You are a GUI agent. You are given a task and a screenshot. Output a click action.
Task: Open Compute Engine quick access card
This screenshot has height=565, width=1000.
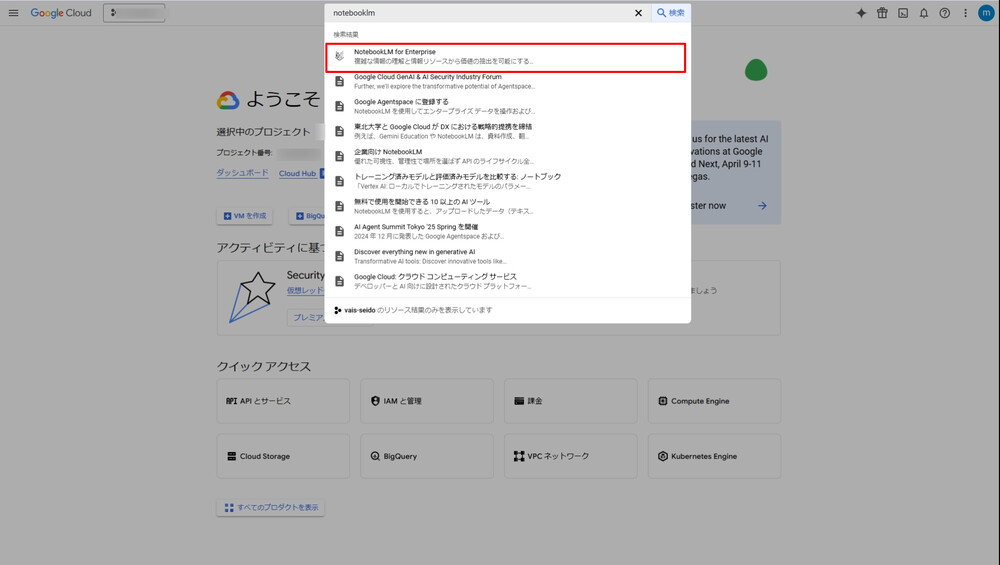pyautogui.click(x=714, y=401)
